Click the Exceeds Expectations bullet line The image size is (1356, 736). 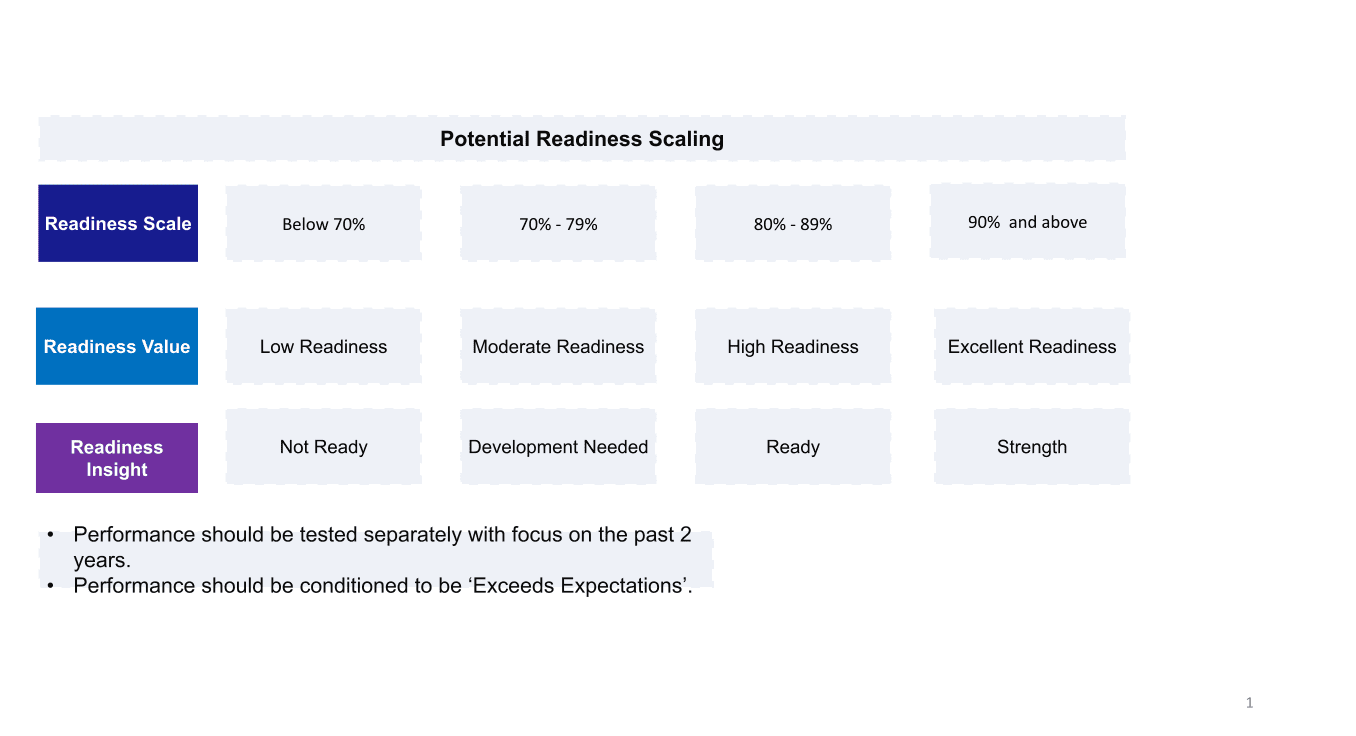383,586
